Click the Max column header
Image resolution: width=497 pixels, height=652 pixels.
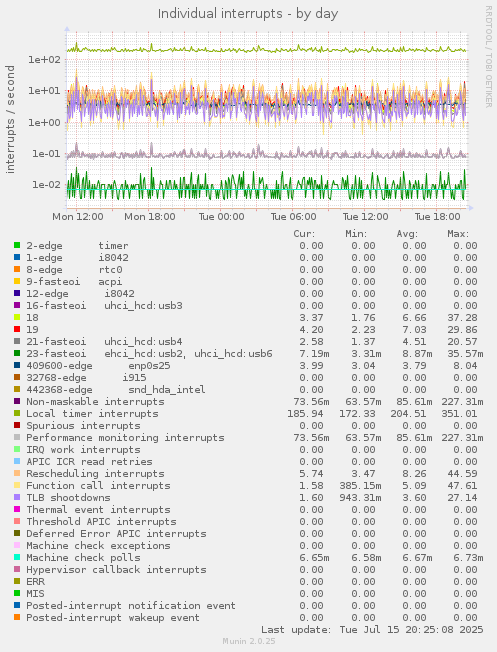coord(458,234)
